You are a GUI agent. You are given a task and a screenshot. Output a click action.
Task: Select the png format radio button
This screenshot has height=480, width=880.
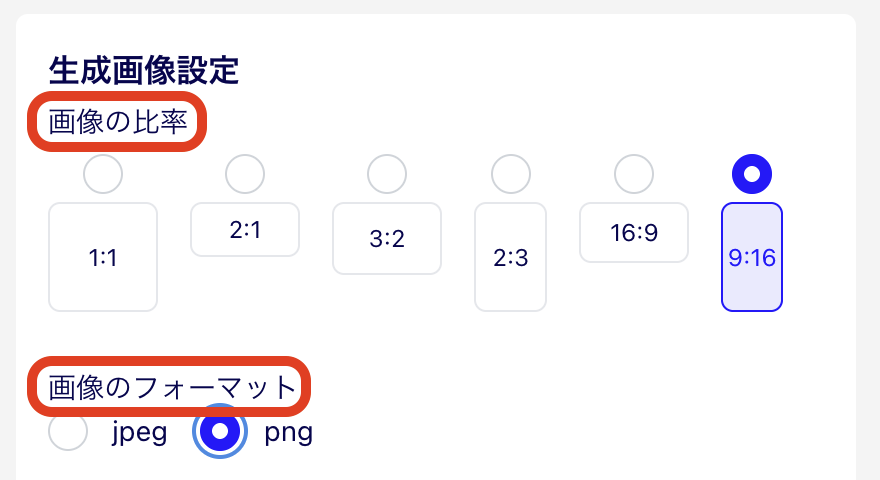click(x=220, y=431)
